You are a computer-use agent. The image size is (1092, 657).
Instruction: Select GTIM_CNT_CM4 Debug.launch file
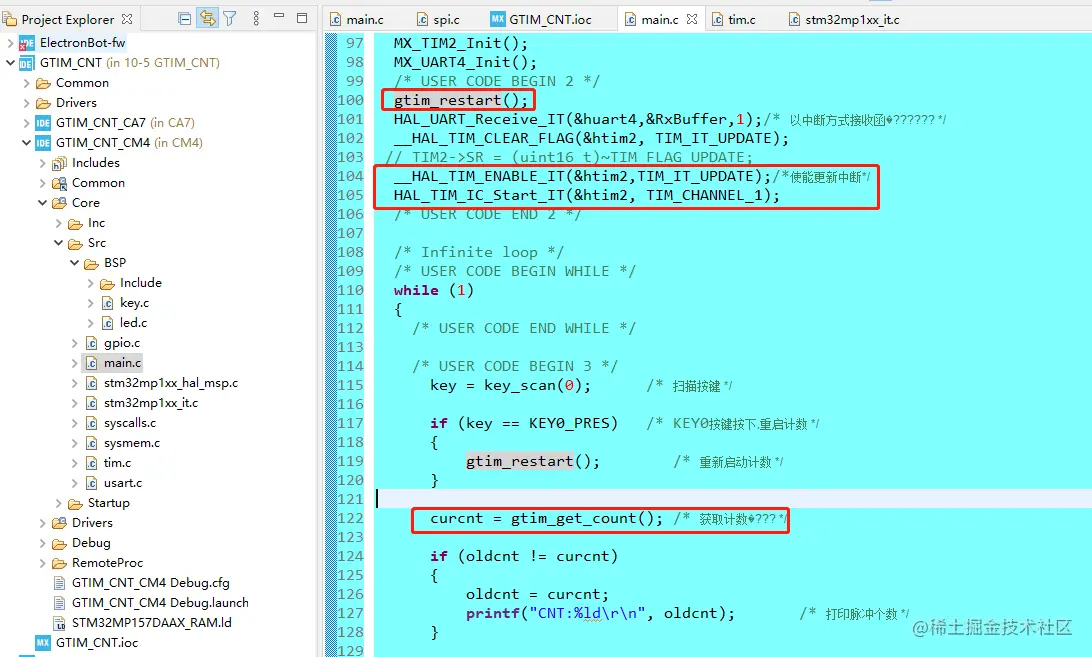(160, 603)
